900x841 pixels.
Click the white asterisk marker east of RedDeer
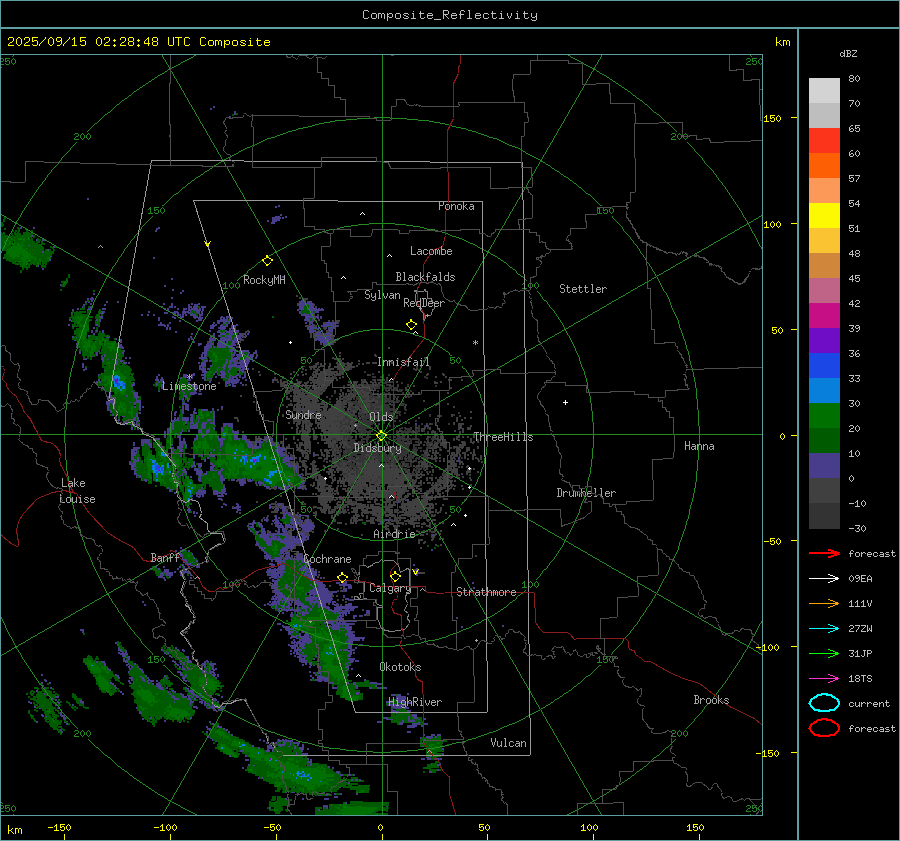pyautogui.click(x=475, y=343)
